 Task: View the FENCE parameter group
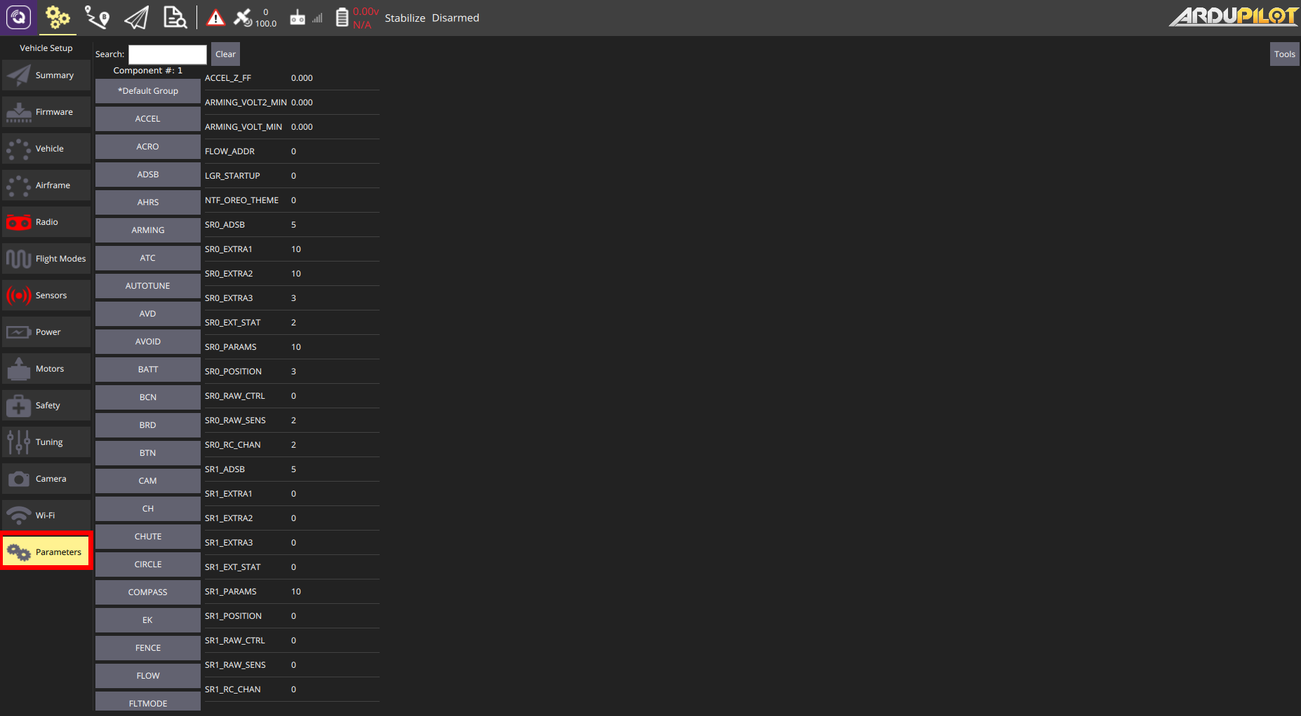(148, 648)
